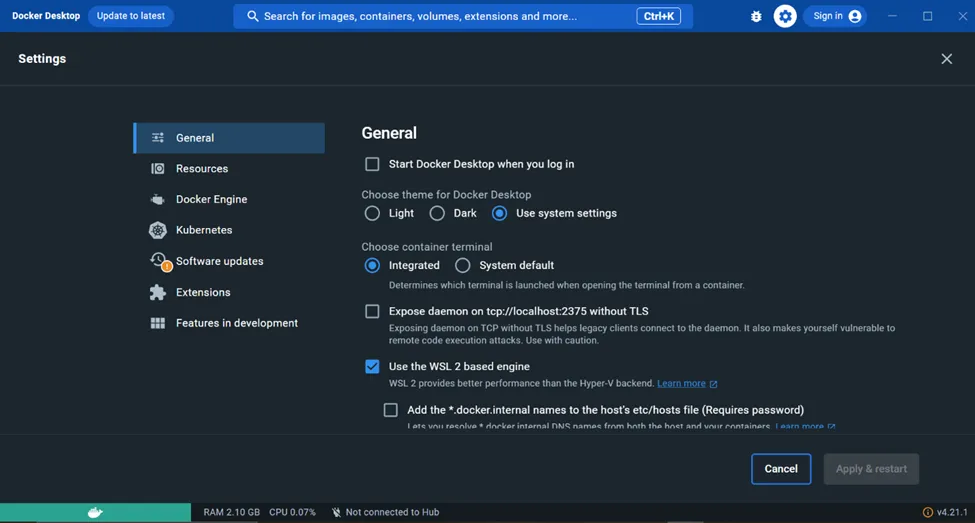Click the bug report troubleshoot icon

(756, 16)
